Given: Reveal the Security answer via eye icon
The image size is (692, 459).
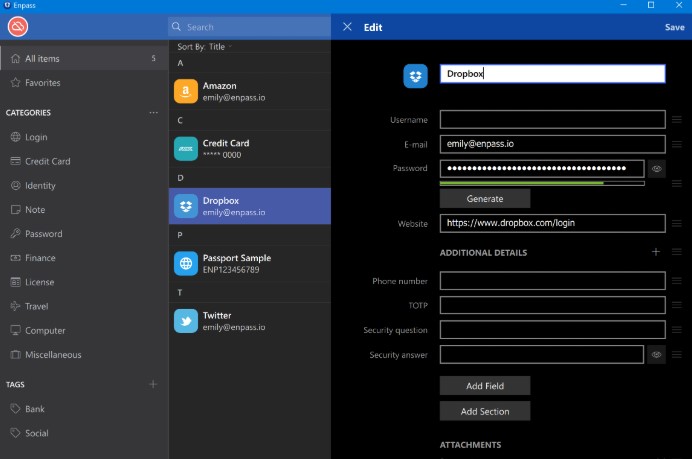Looking at the screenshot, I should click(657, 354).
